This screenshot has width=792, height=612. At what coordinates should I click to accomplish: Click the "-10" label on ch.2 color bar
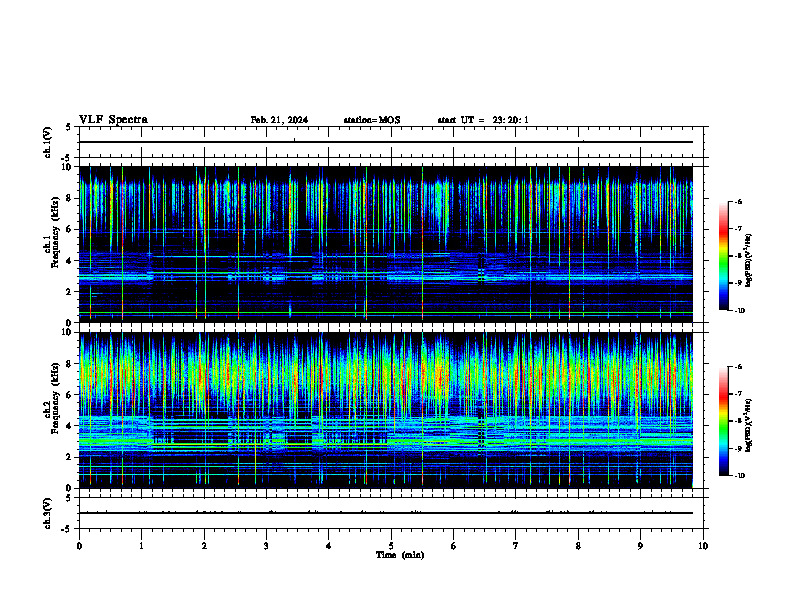[740, 475]
